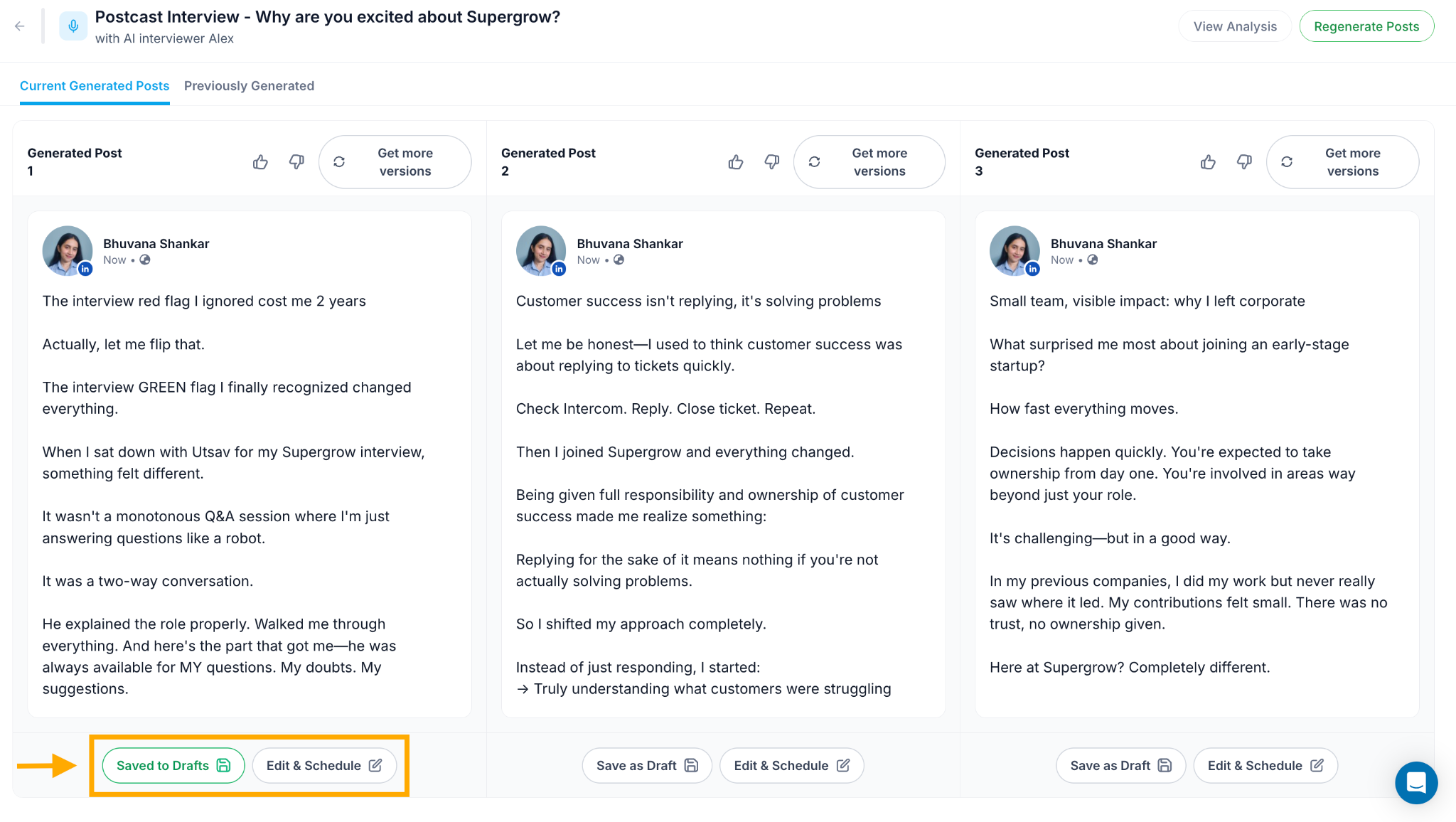Image resolution: width=1456 pixels, height=822 pixels.
Task: Click the microphone icon beside the title
Action: coord(73,26)
